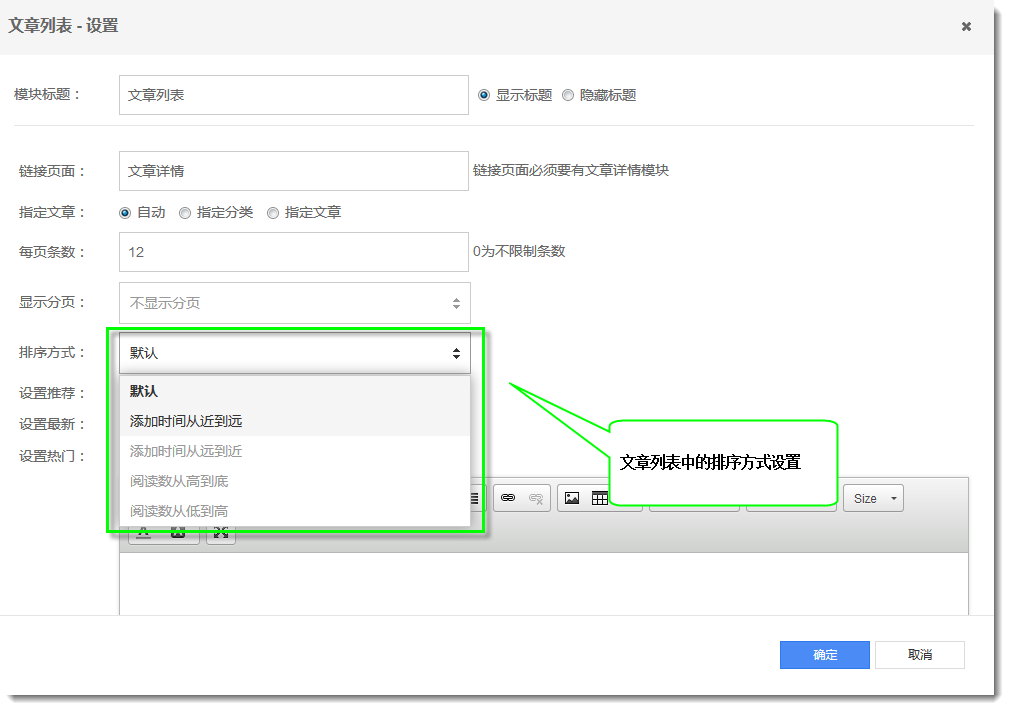Select the 隐藏标题 radio button

[x=568, y=95]
